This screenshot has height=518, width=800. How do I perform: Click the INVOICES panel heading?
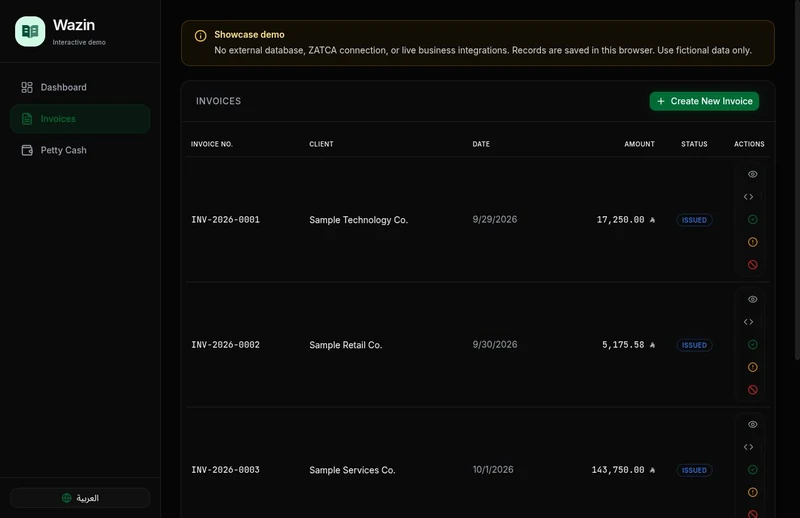[x=218, y=101]
